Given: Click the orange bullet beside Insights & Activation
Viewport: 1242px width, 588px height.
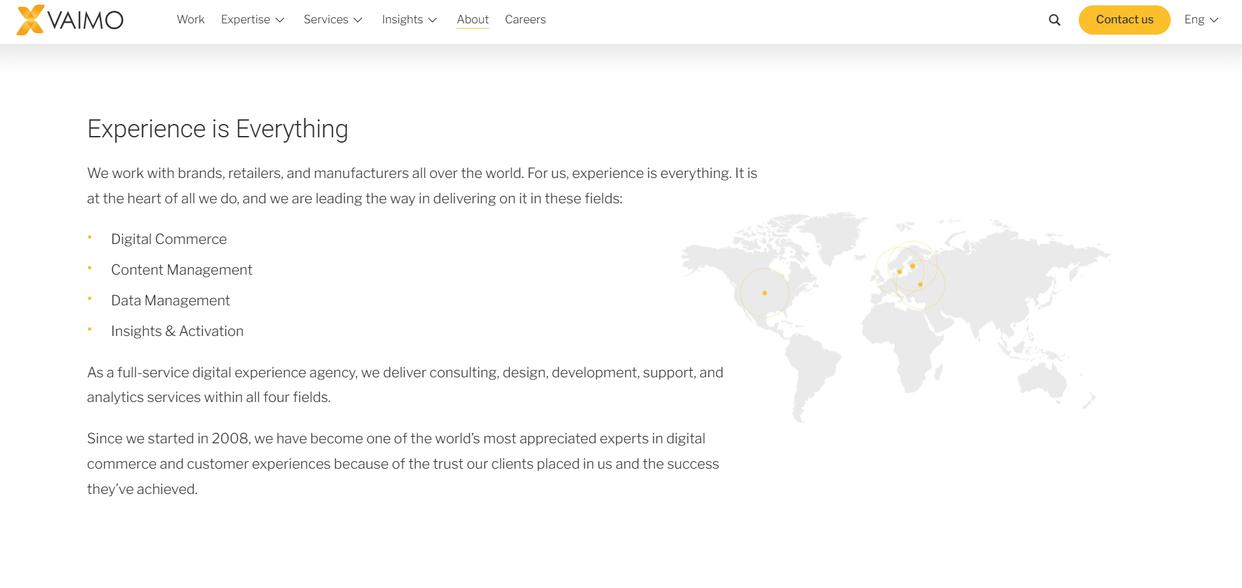Looking at the screenshot, I should (90, 330).
